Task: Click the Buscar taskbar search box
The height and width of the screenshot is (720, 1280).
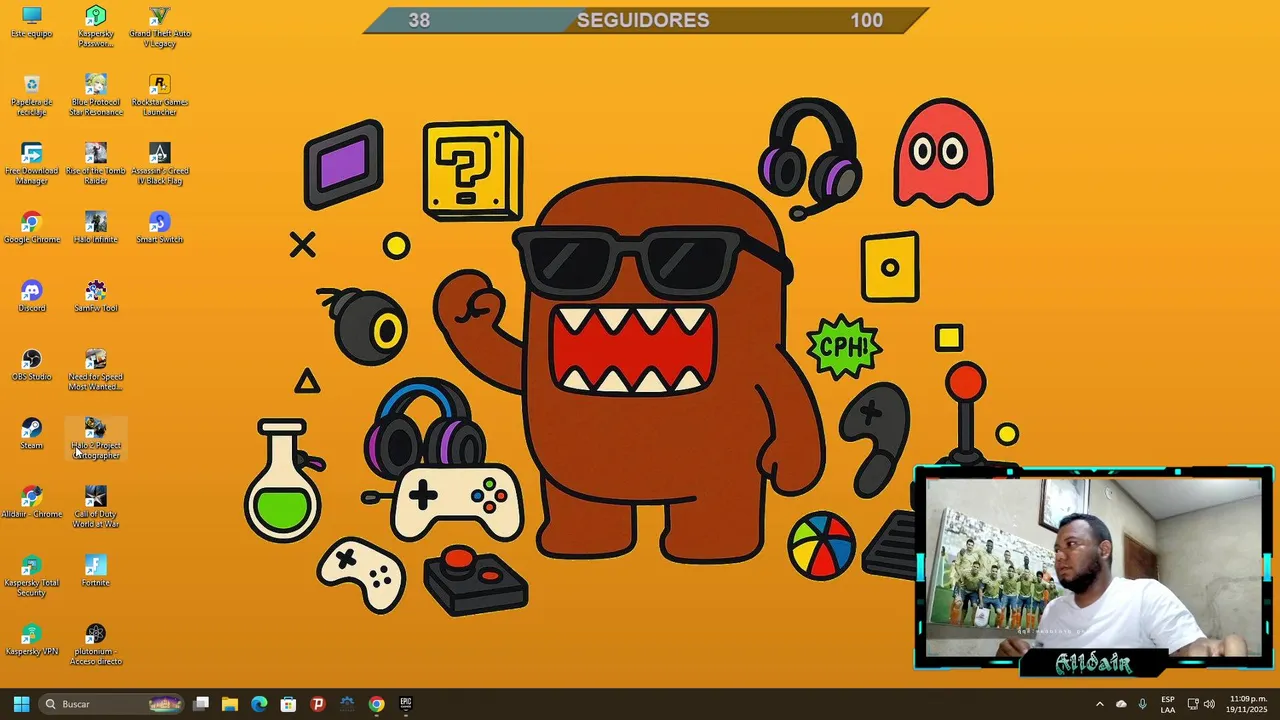Action: click(112, 704)
